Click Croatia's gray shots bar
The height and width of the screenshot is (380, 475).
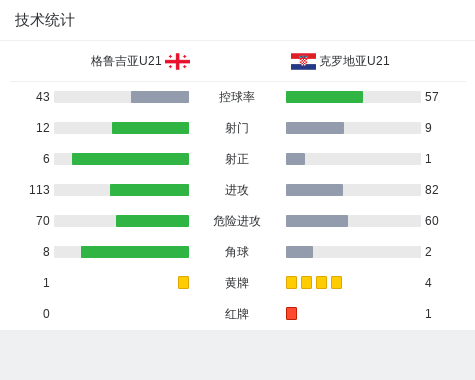tap(315, 128)
